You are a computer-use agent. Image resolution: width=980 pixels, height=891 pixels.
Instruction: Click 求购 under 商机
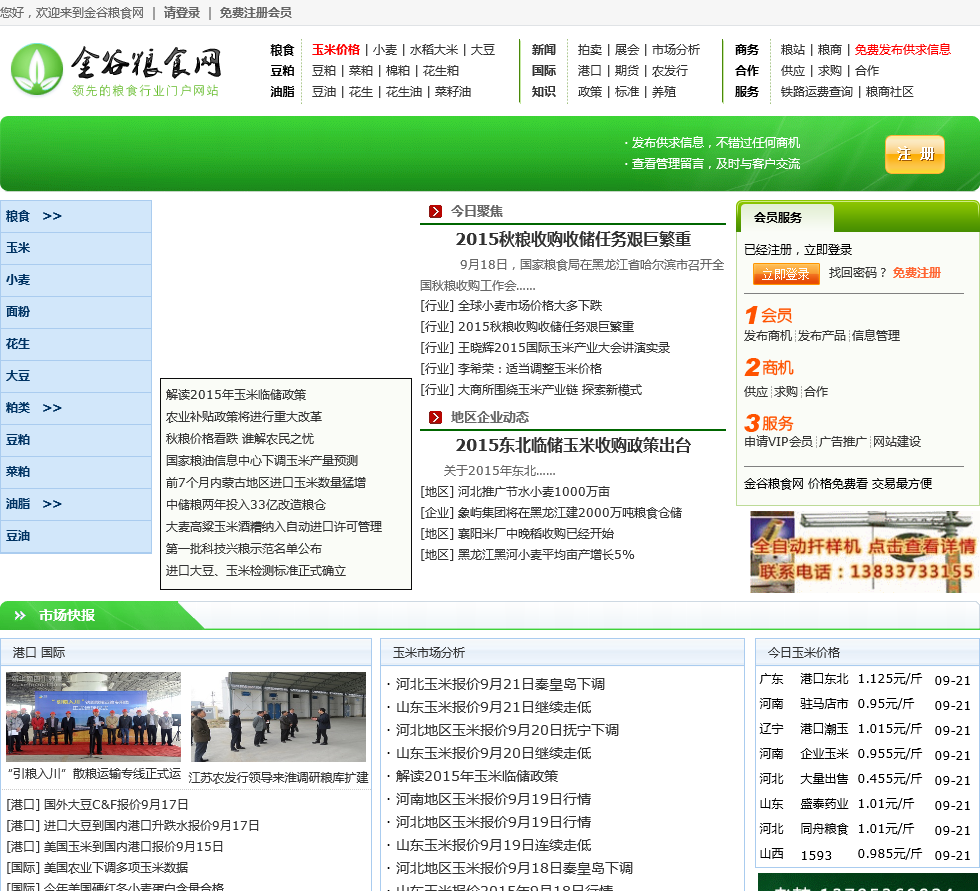[786, 392]
